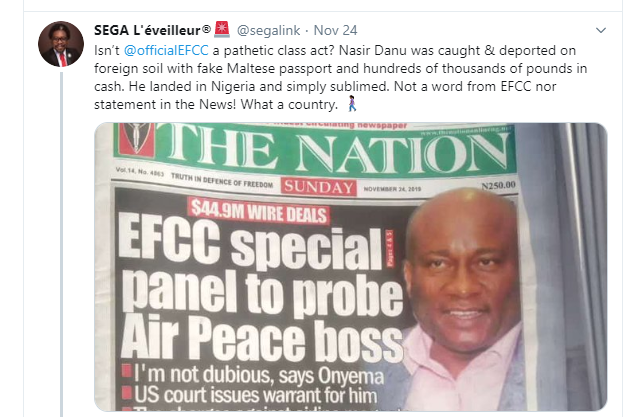635x417 pixels.
Task: Click the vertical thread line under avatar
Action: (62, 244)
